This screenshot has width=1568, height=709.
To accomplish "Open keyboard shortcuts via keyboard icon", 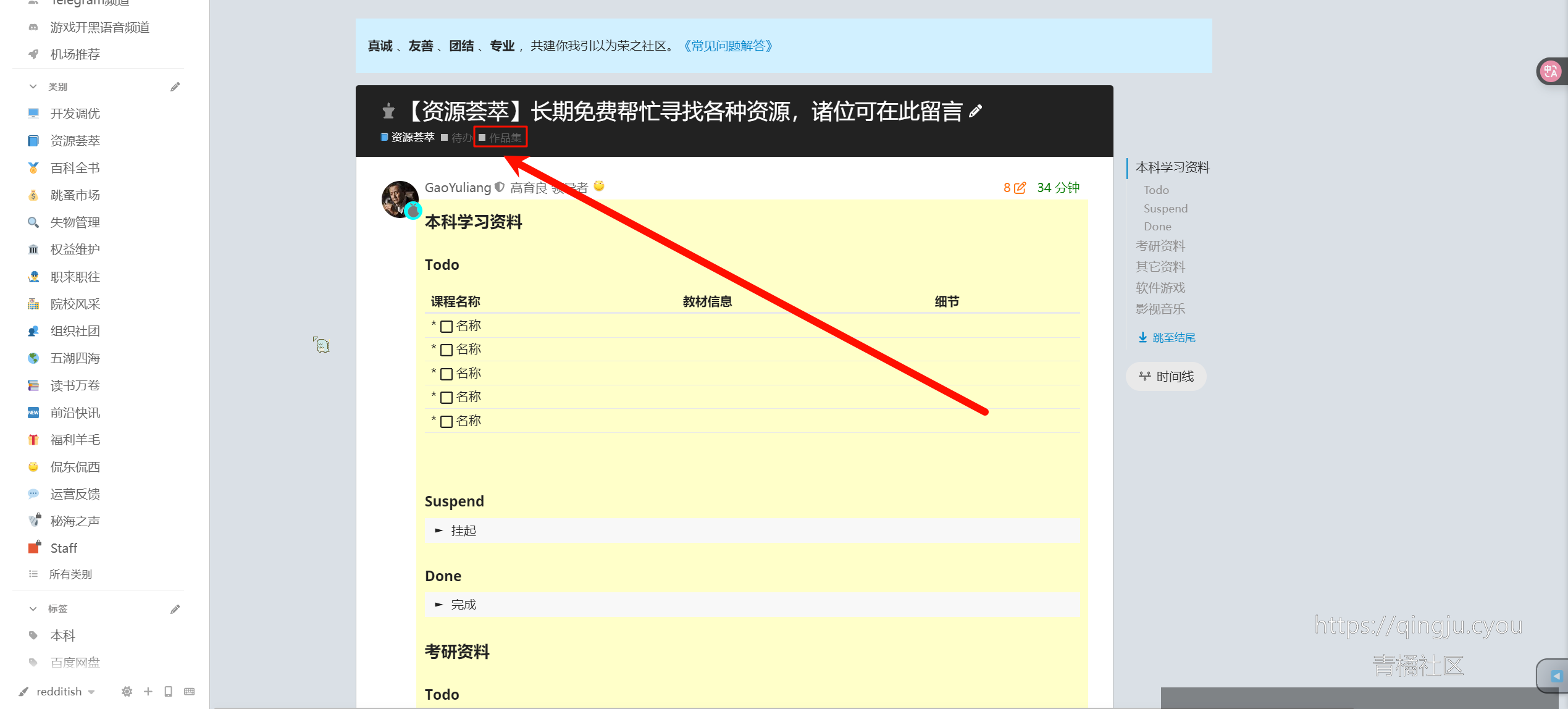I will (190, 691).
